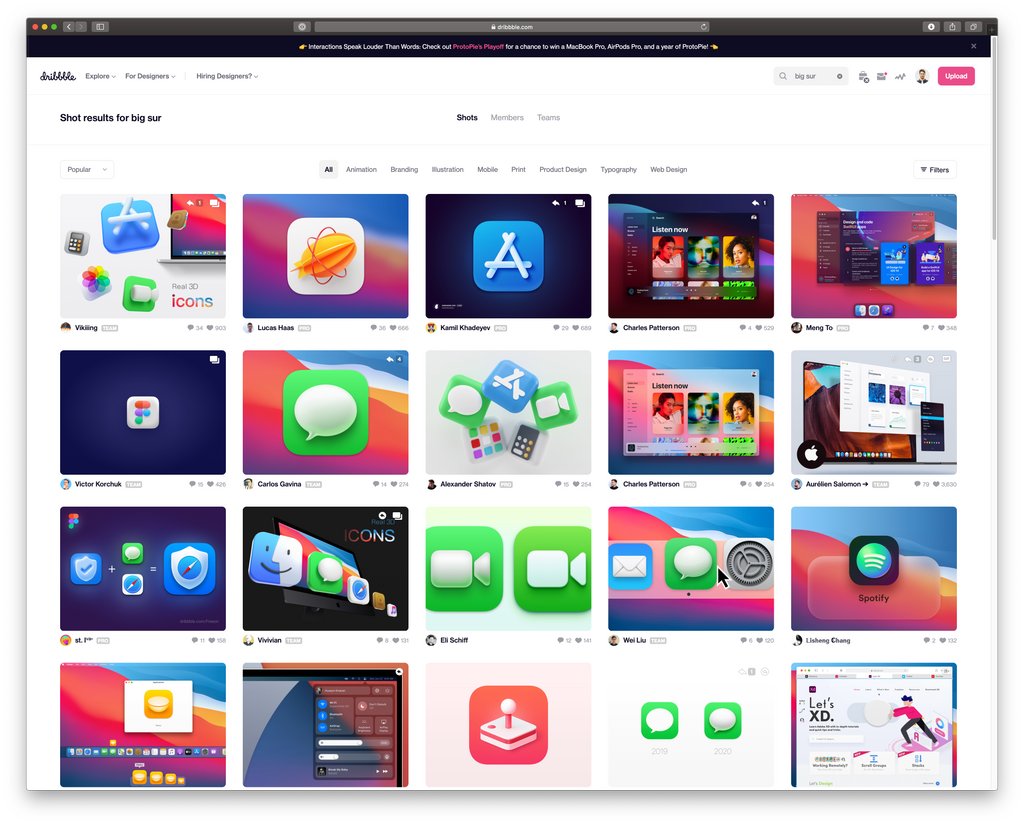Screen dimensions: 1024x825
Task: Click comment bubble on Carlos Gavina's shot
Action: point(376,484)
